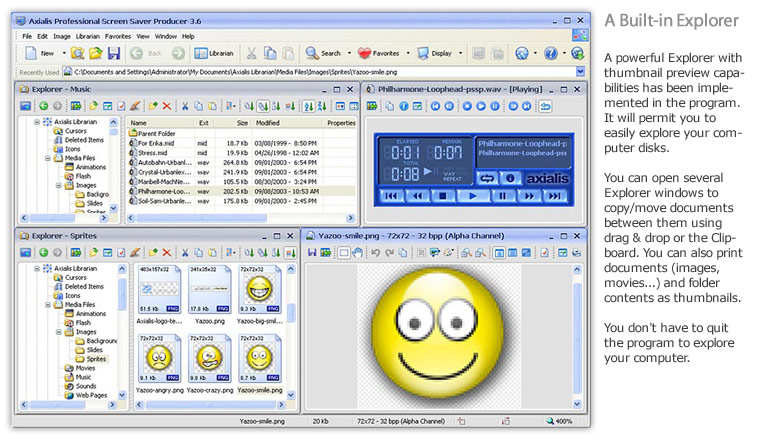760x440 pixels.
Task: Click the fast forward button in axialis player
Action: click(x=529, y=196)
